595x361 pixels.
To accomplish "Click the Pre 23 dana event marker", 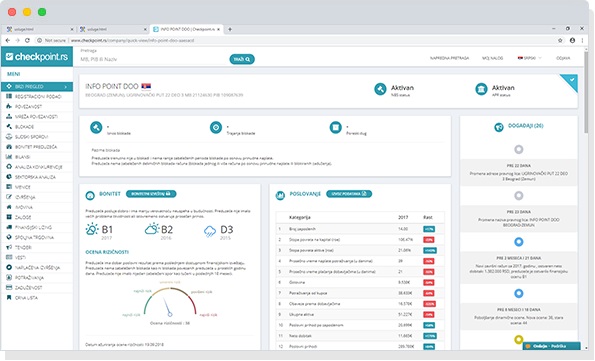I will 519,196.
